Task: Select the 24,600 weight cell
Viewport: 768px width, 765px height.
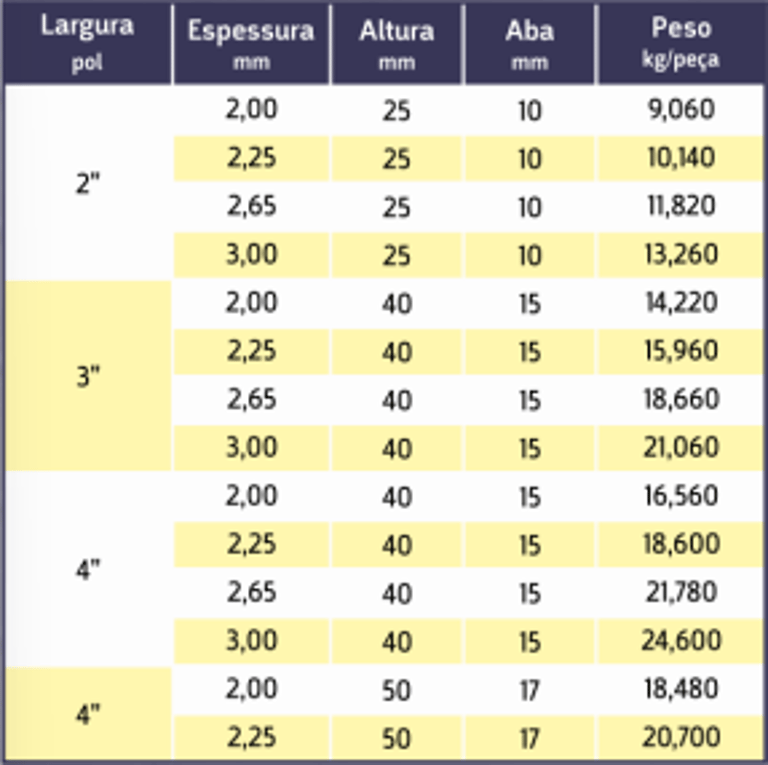Action: coord(680,641)
